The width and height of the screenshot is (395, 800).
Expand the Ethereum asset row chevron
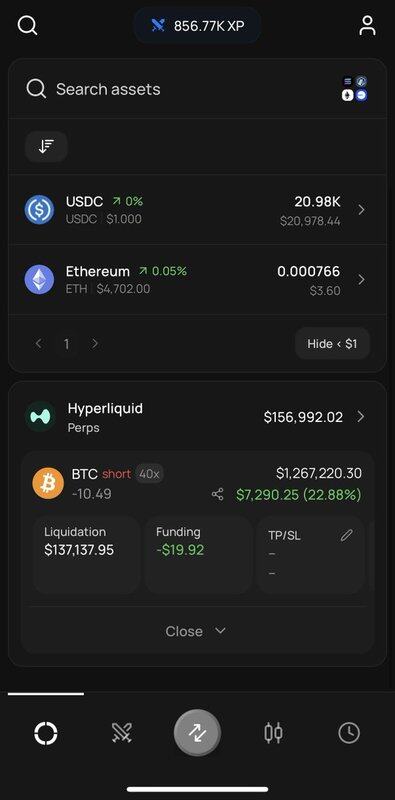tap(361, 280)
